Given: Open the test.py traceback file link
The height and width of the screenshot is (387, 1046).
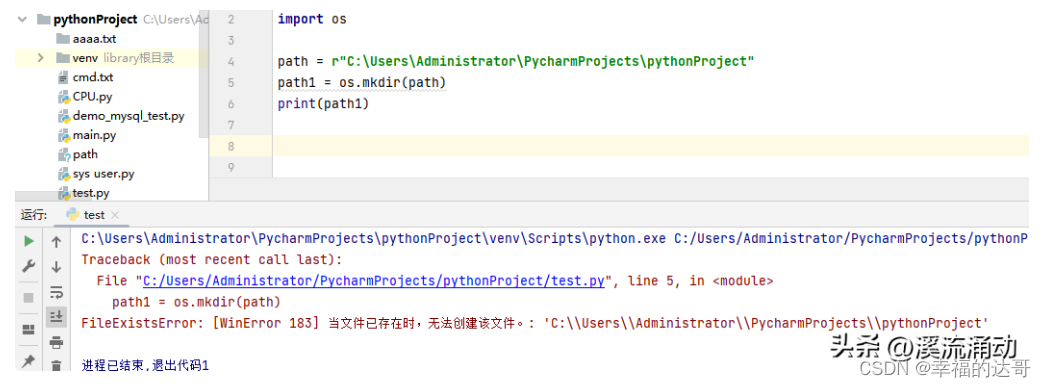Looking at the screenshot, I should (x=374, y=282).
